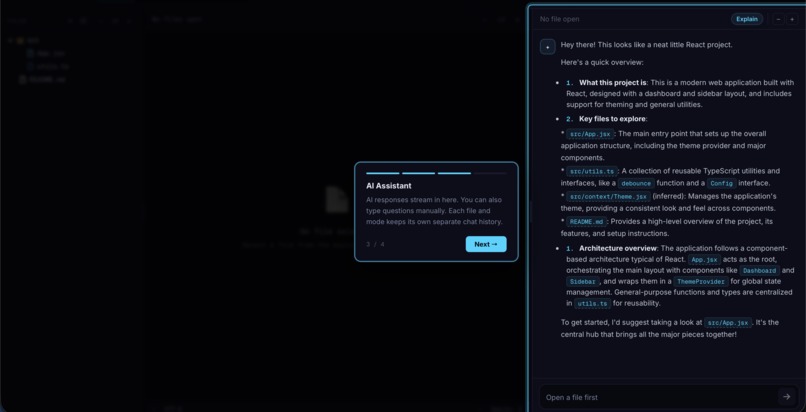Image resolution: width=806 pixels, height=412 pixels.
Task: Click the Sidebar code chip
Action: pyautogui.click(x=583, y=282)
